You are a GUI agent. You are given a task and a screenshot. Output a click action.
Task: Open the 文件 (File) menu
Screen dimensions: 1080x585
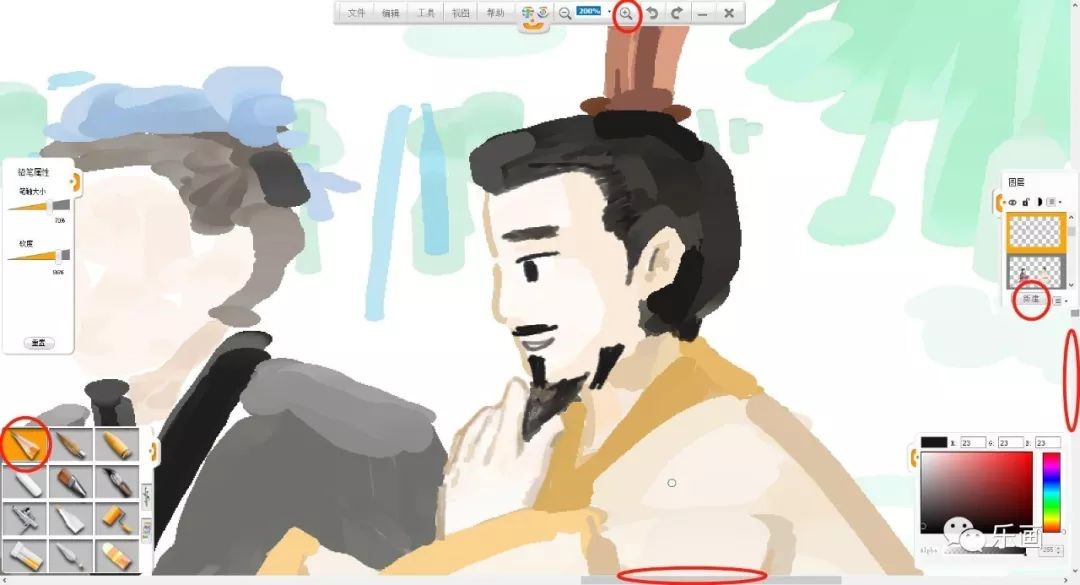click(x=356, y=13)
